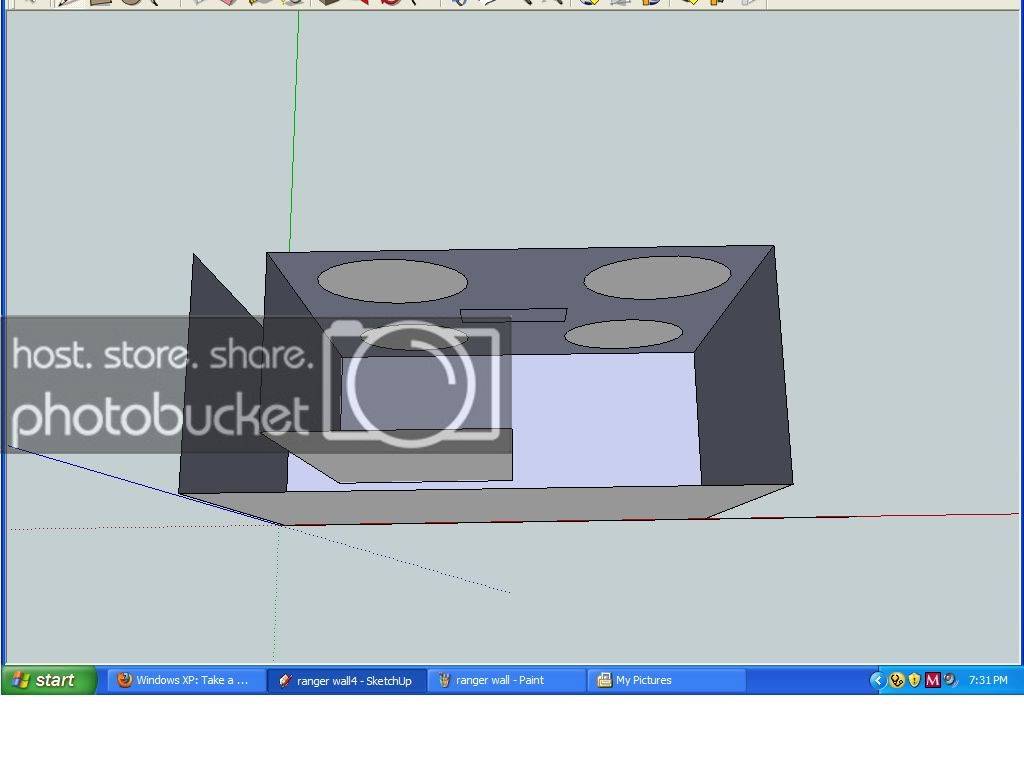The width and height of the screenshot is (1024, 768).
Task: Click the 7:31 PM system clock
Action: [988, 680]
